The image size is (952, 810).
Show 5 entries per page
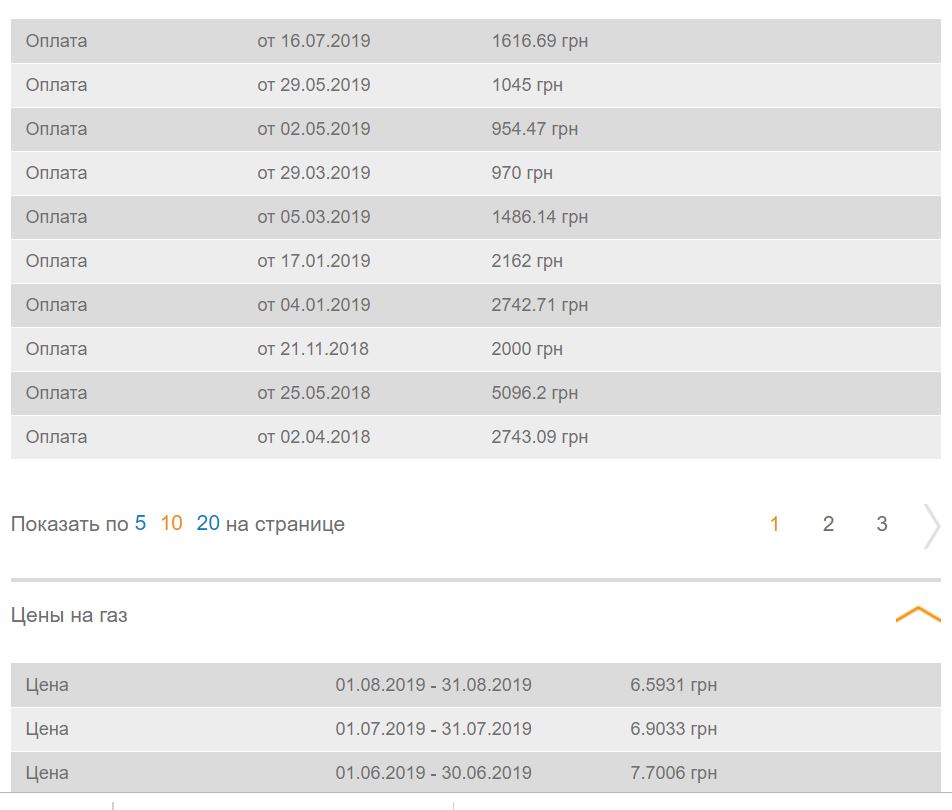pyautogui.click(x=140, y=523)
